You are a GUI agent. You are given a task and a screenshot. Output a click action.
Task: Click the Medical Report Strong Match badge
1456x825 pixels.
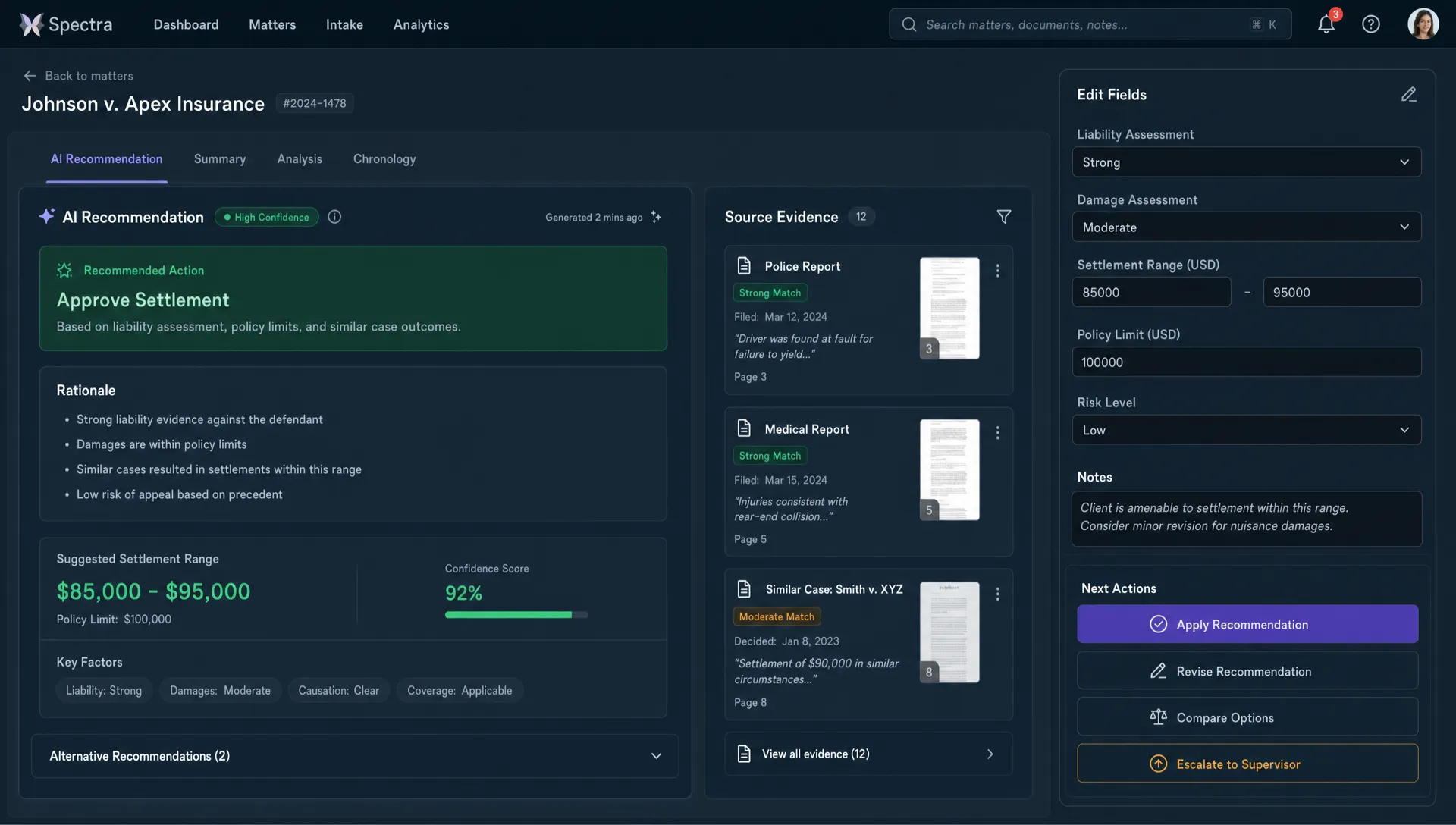pos(770,456)
